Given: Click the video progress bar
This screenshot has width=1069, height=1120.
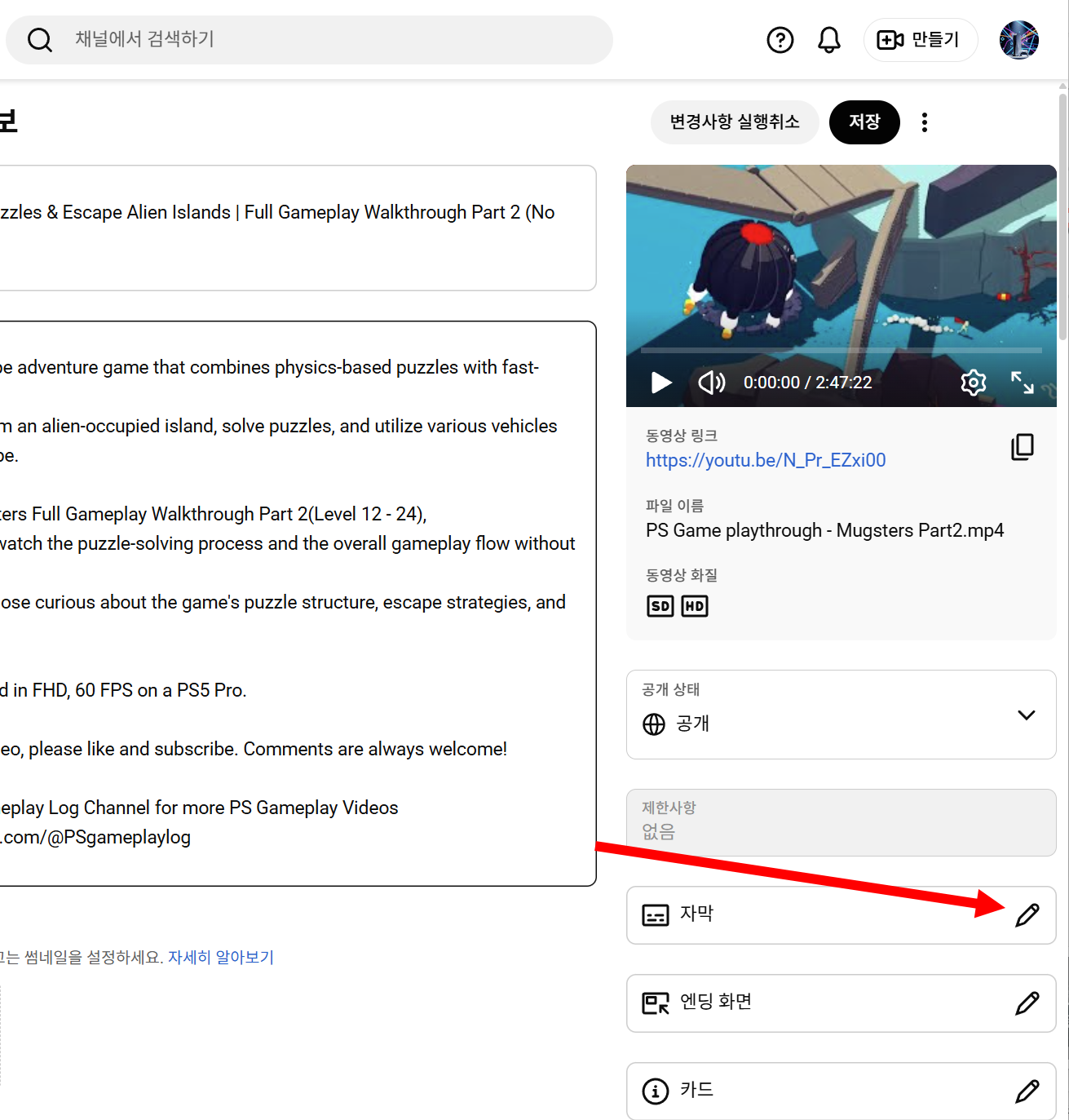Looking at the screenshot, I should (841, 350).
